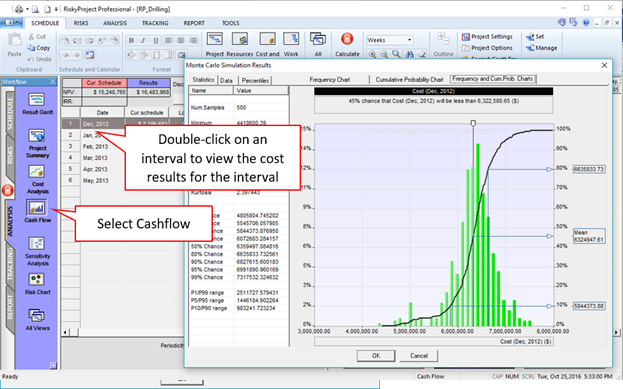Open the ANALYSIS ribbon tab
The image size is (623, 389).
pyautogui.click(x=115, y=23)
